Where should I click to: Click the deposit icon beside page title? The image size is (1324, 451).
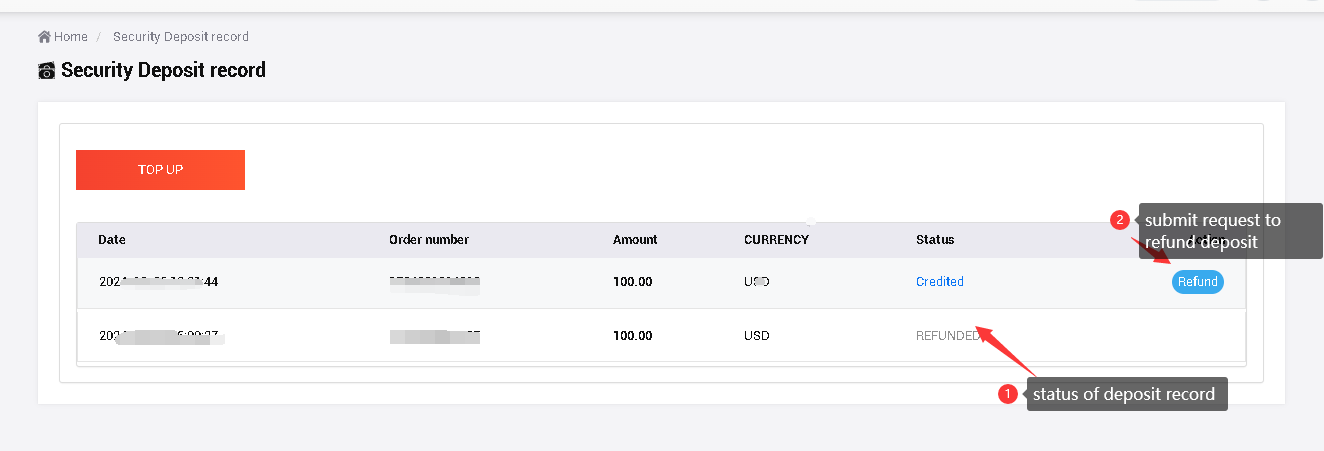point(46,71)
